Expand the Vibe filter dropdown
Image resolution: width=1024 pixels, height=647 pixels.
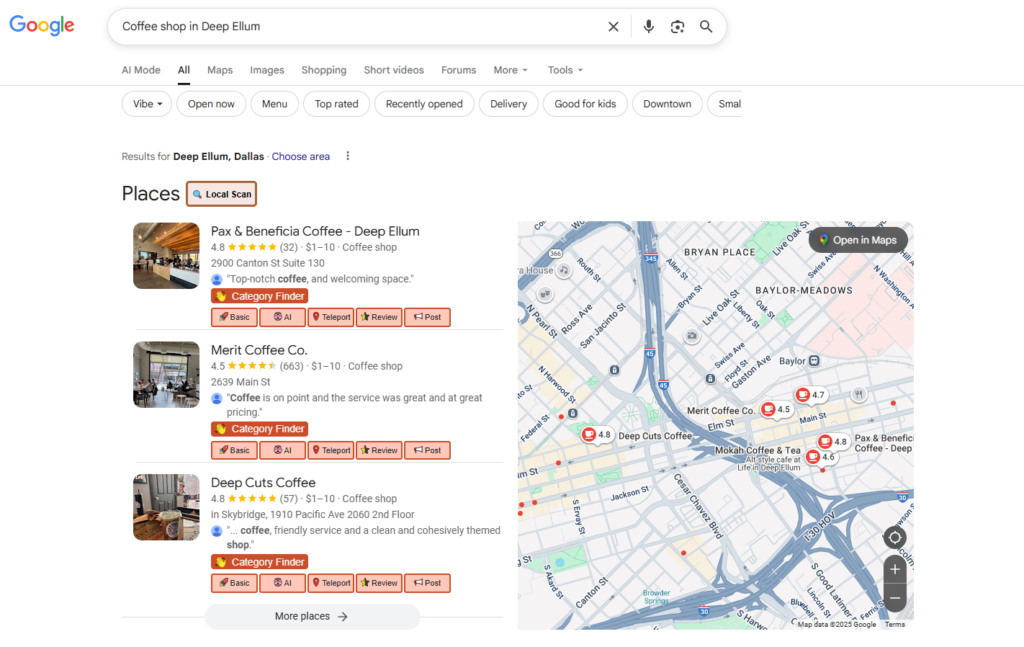(x=147, y=104)
